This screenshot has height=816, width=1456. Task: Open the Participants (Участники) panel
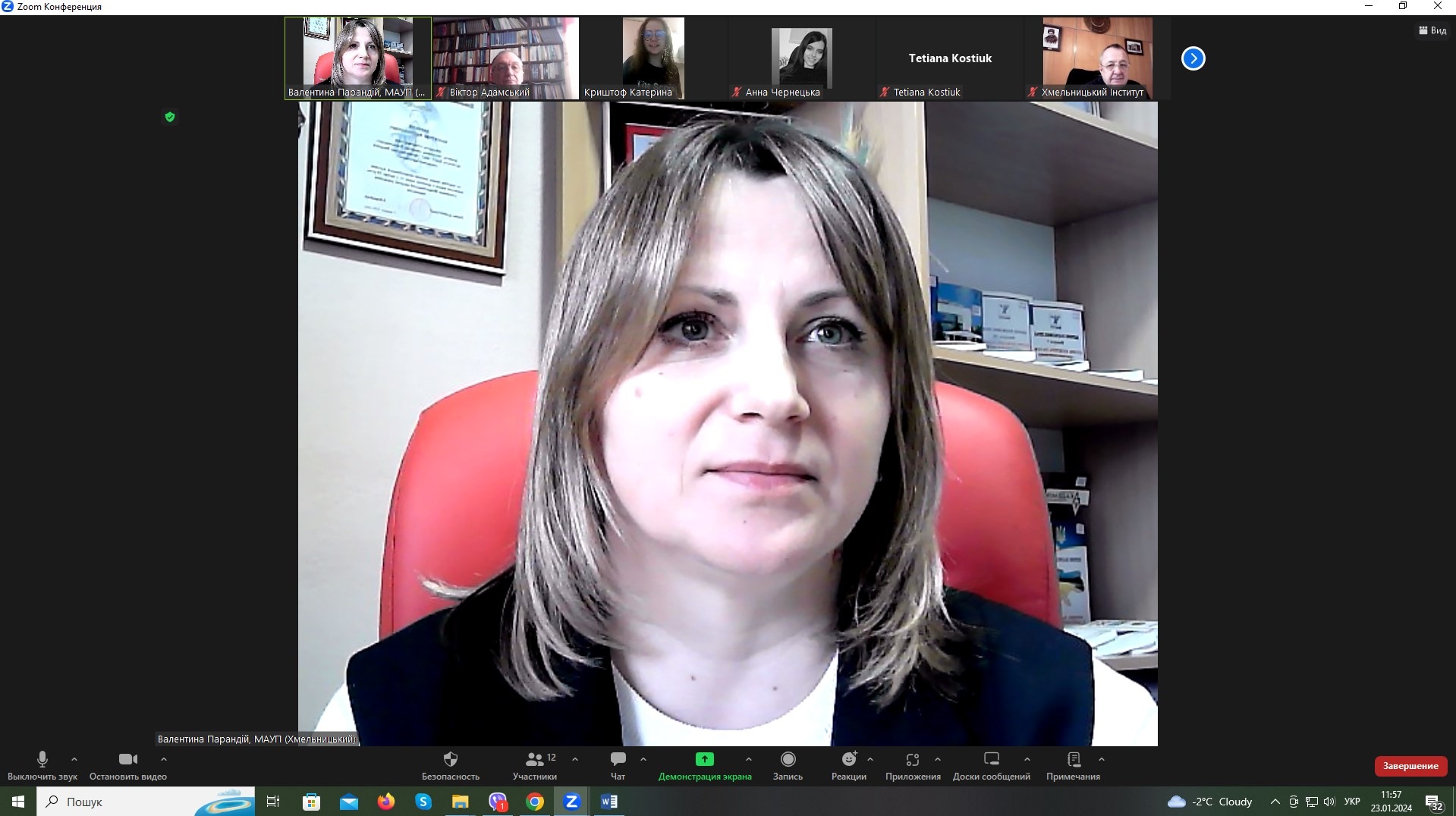click(535, 760)
